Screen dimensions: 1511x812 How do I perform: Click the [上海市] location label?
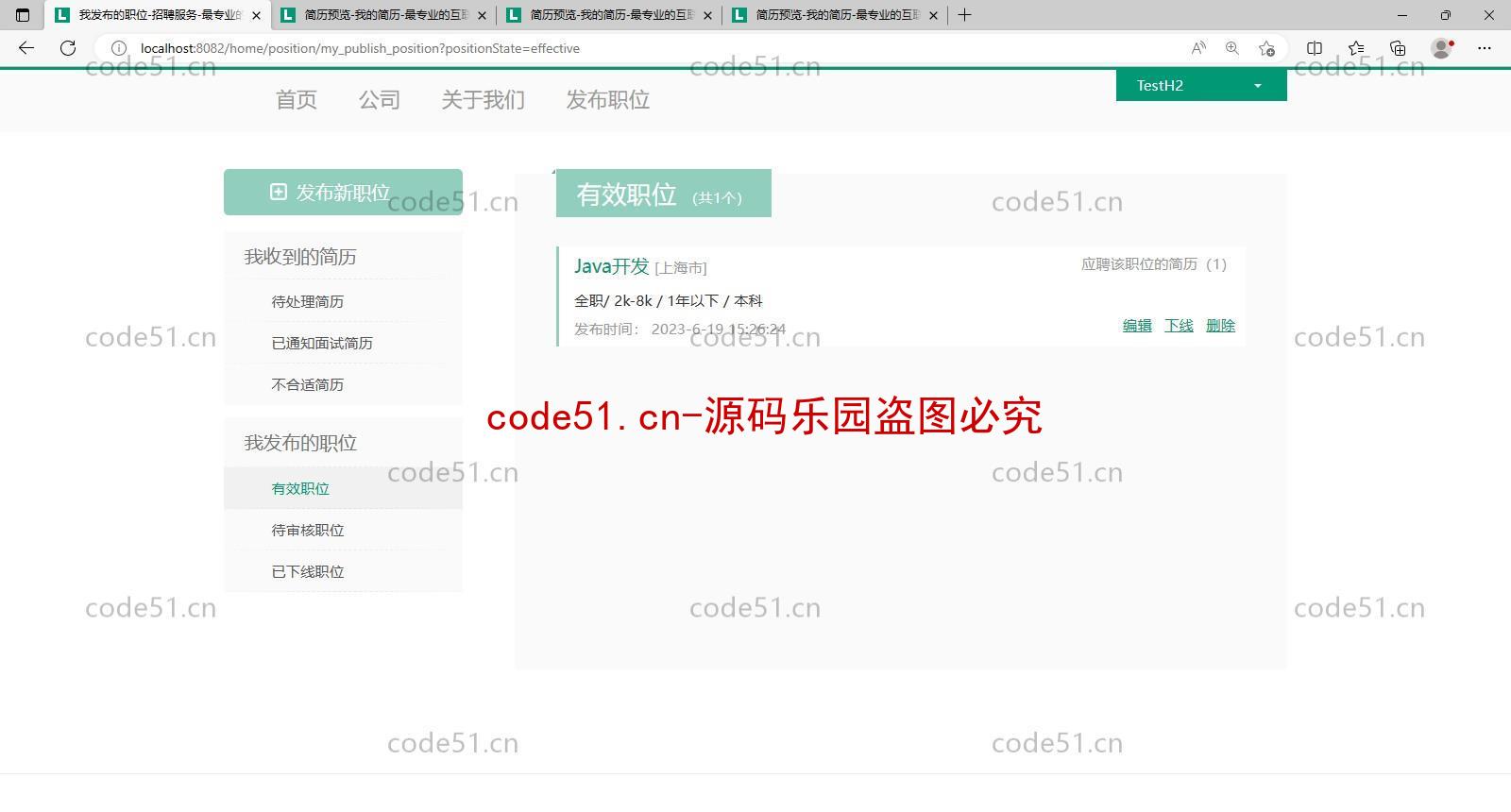681,268
